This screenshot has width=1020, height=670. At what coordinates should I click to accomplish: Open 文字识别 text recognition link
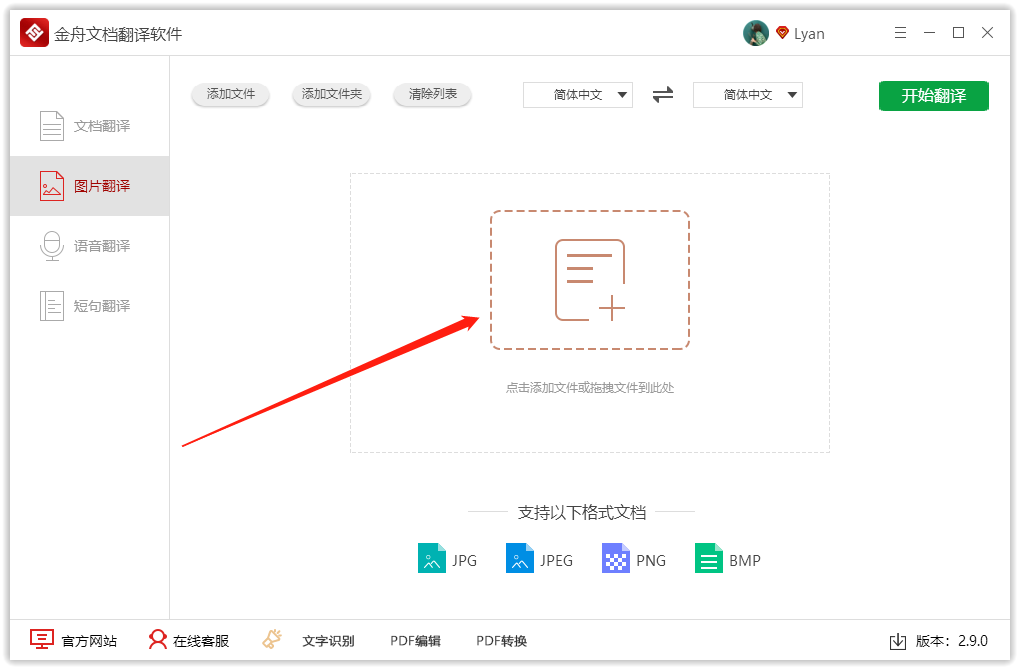click(329, 641)
